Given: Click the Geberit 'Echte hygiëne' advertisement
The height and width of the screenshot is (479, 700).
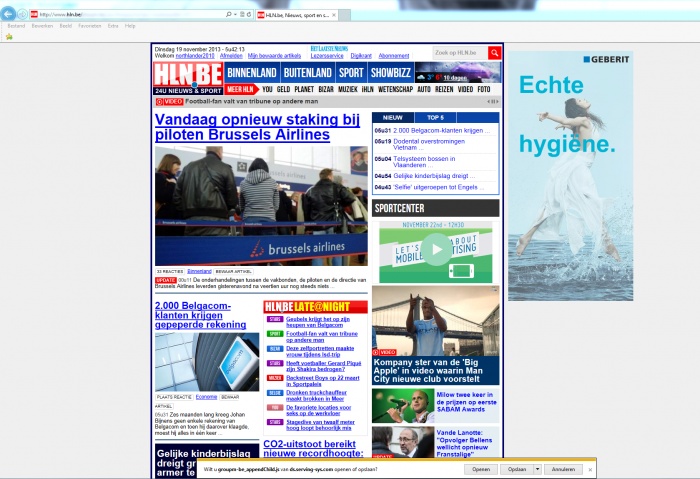Looking at the screenshot, I should 571,176.
